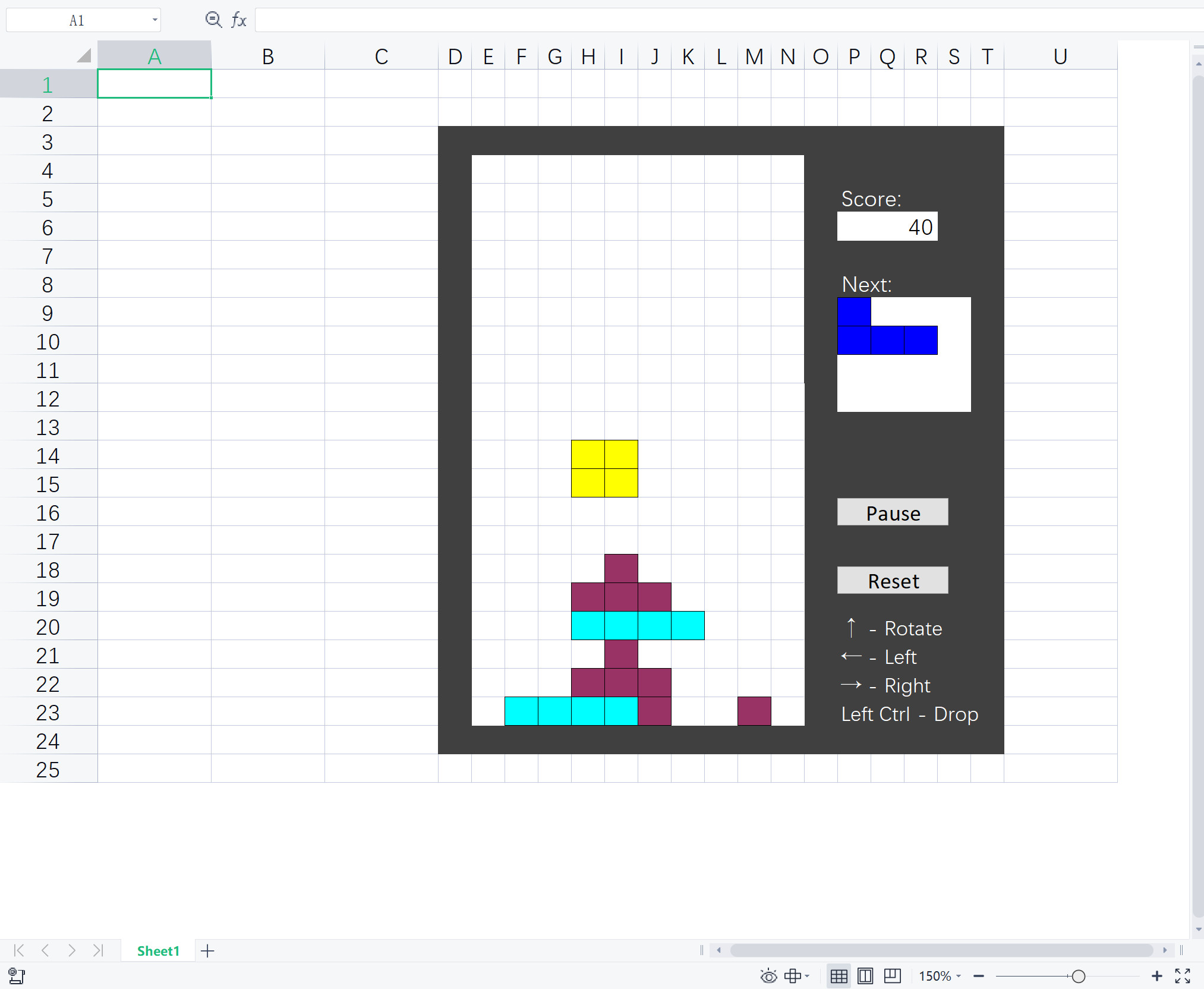
Task: Switch to Normal view grid icon
Action: 839,976
